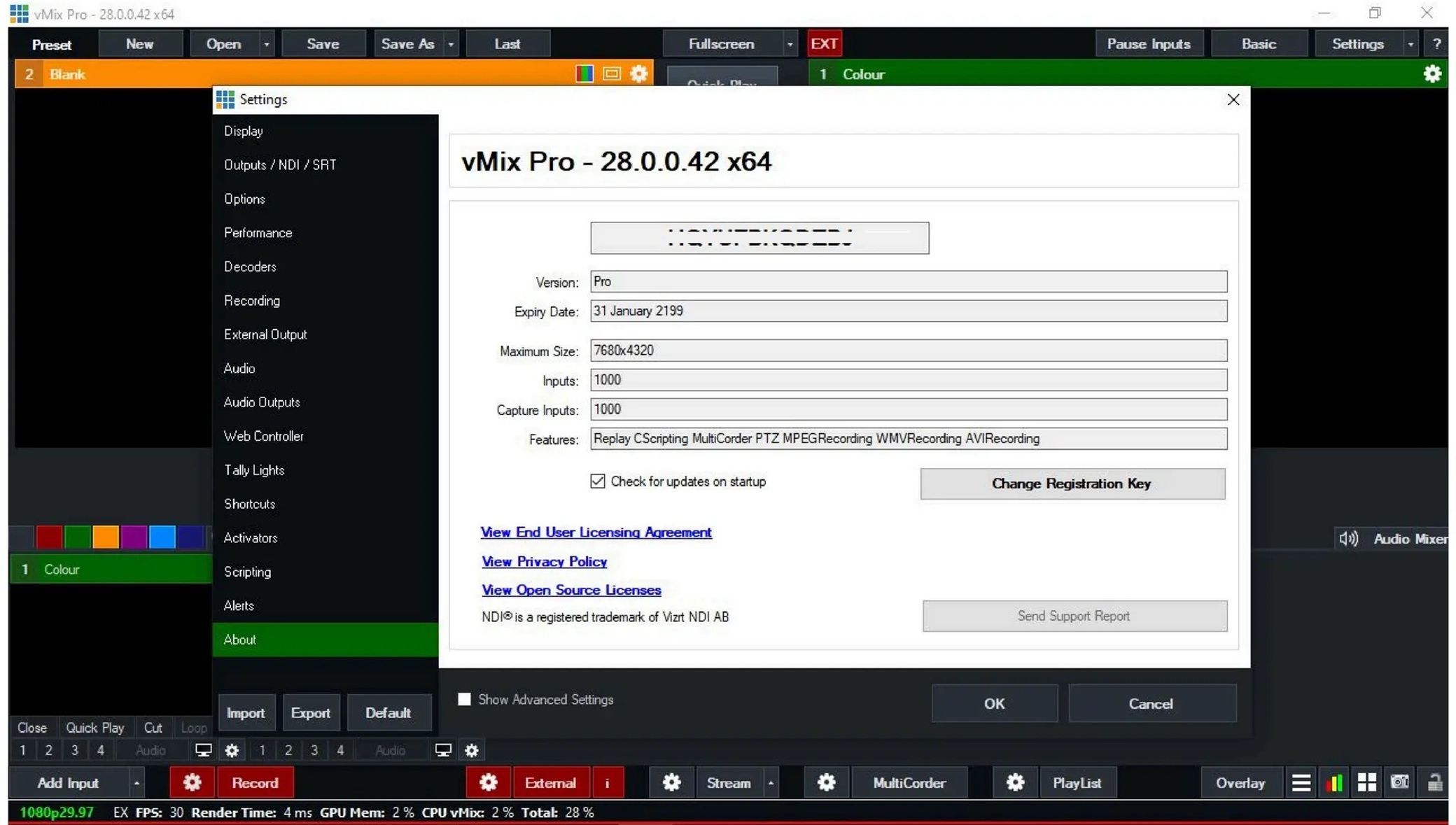Viewport: 1456px width, 825px height.
Task: Open the Recording settings section
Action: click(x=325, y=300)
